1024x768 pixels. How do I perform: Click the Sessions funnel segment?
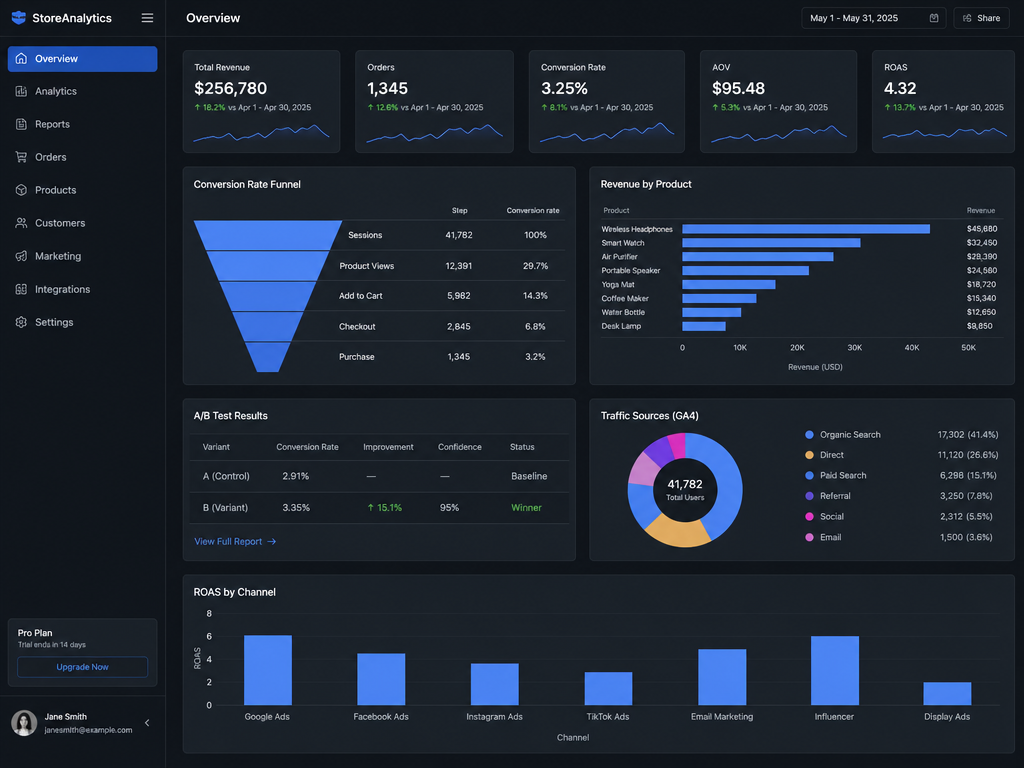click(268, 235)
